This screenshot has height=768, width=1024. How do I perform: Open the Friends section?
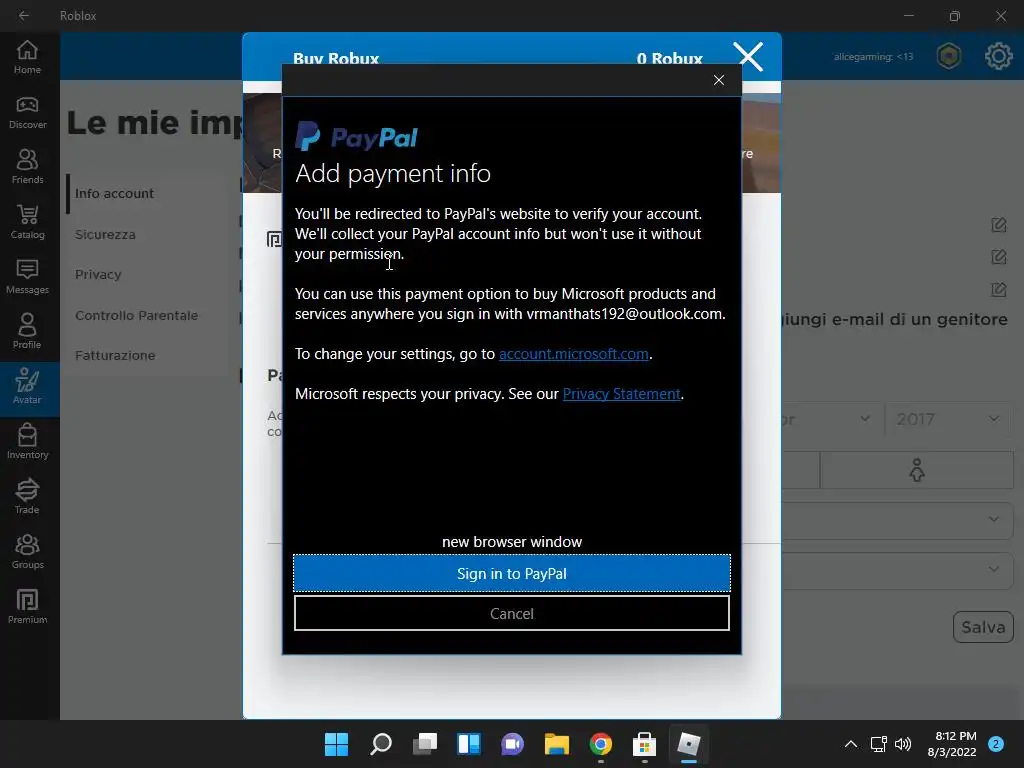[27, 167]
